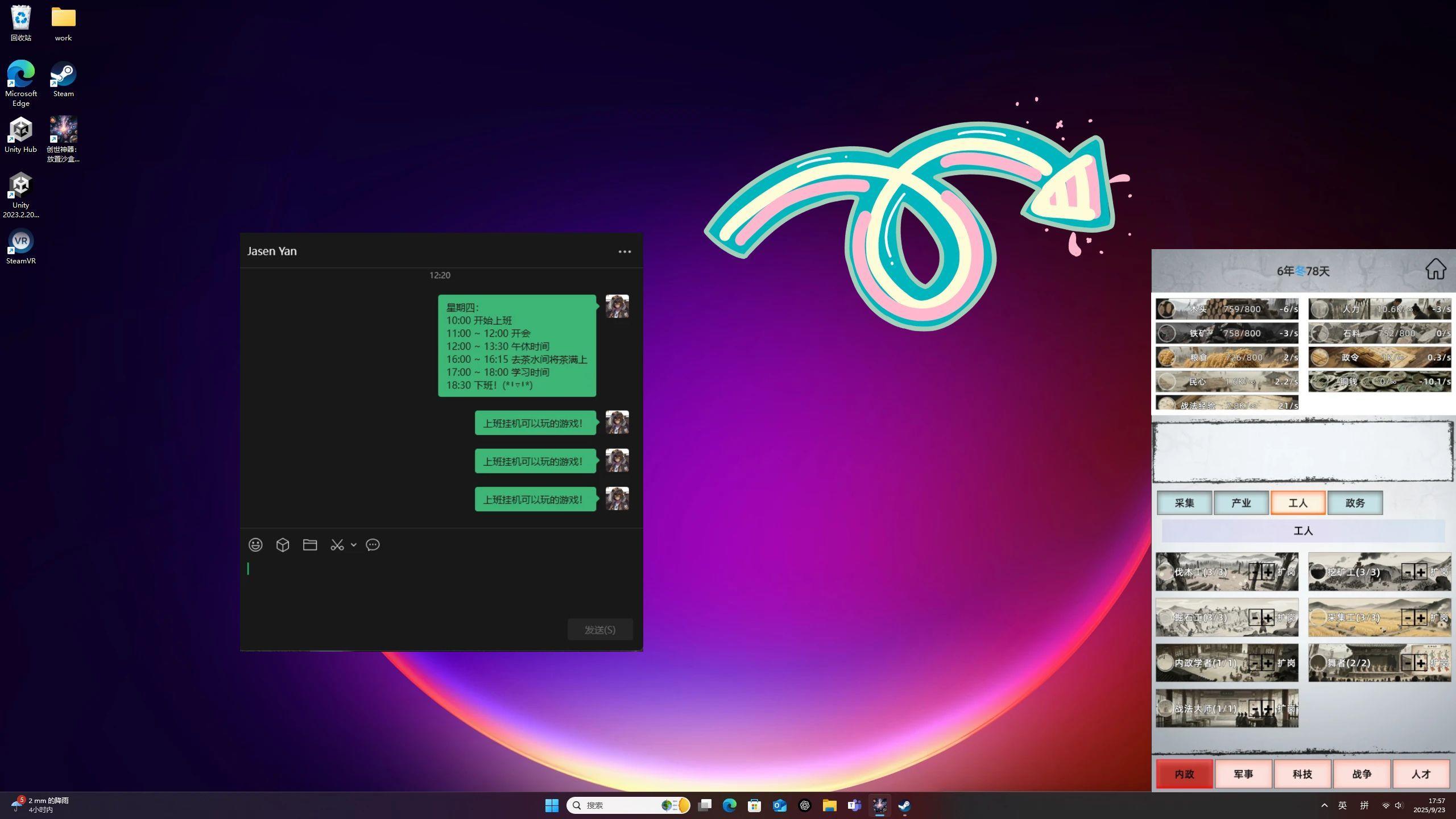Screen dimensions: 1456x819
Task: Increase 伐木工 workers with plus button
Action: 1268,572
